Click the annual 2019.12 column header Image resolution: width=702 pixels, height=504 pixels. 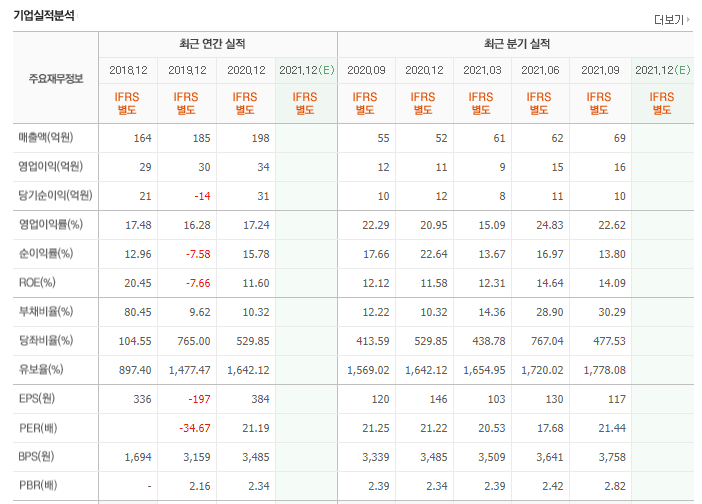pos(187,70)
